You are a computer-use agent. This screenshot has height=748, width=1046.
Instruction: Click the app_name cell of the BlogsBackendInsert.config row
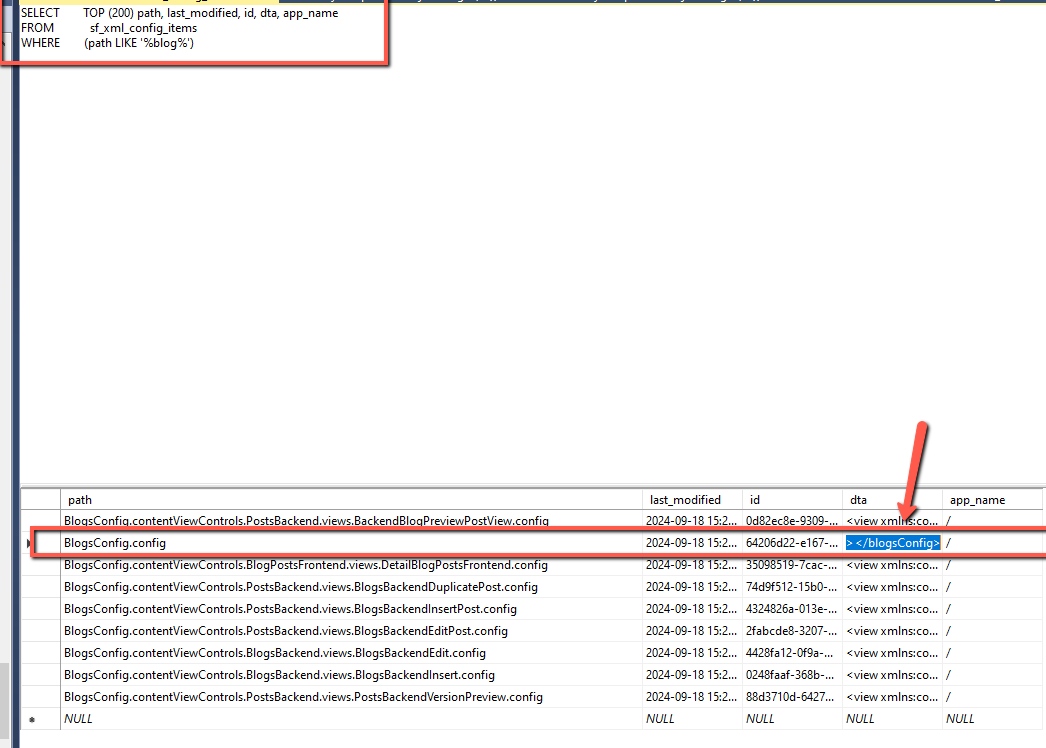[x=992, y=675]
